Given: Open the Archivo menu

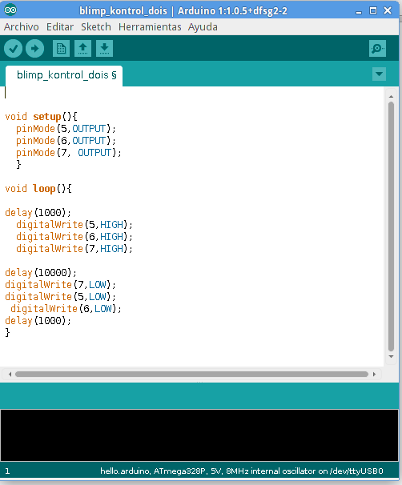Looking at the screenshot, I should pos(21,27).
